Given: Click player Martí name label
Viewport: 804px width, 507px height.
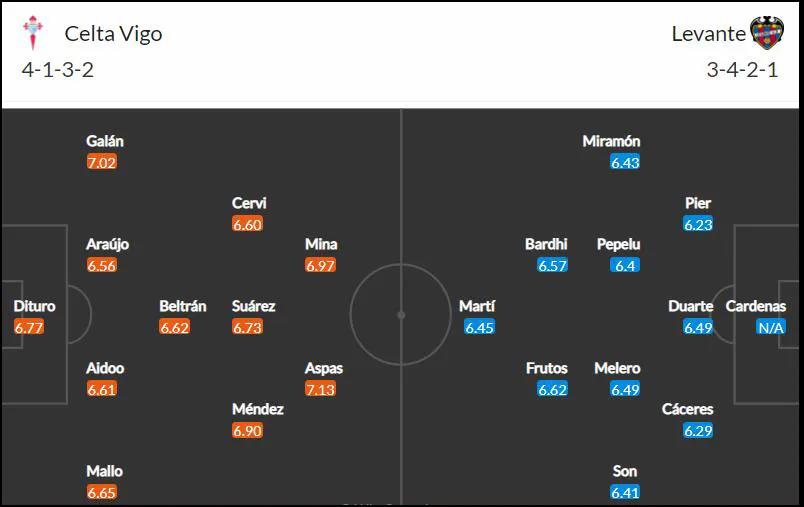Looking at the screenshot, I should coord(476,306).
